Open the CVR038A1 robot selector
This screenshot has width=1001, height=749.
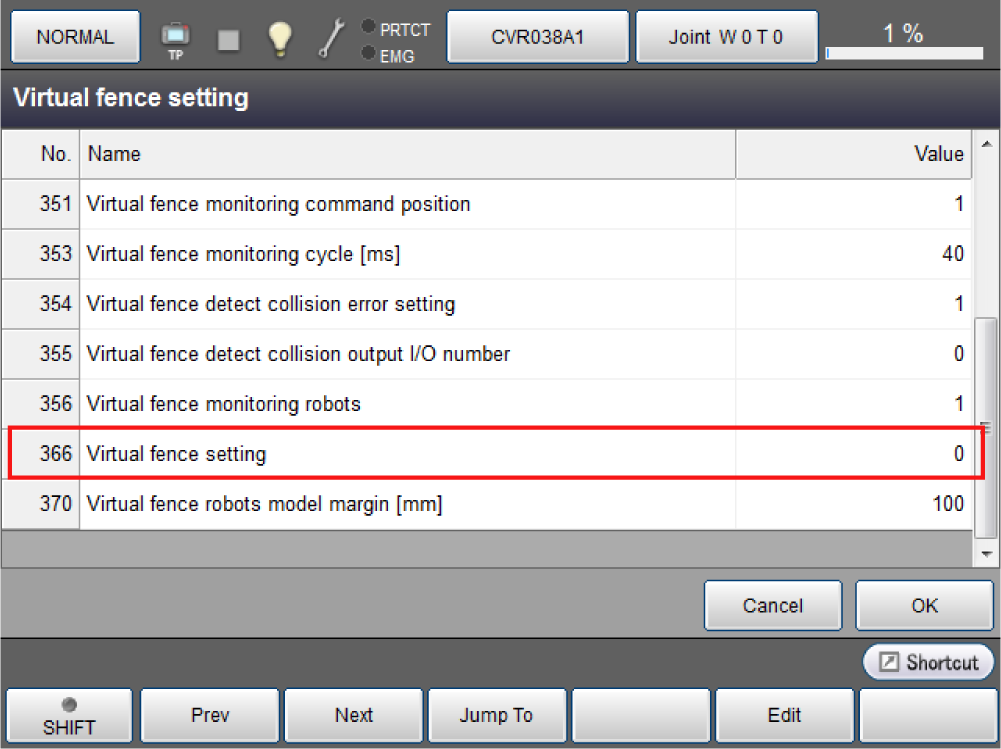point(537,38)
